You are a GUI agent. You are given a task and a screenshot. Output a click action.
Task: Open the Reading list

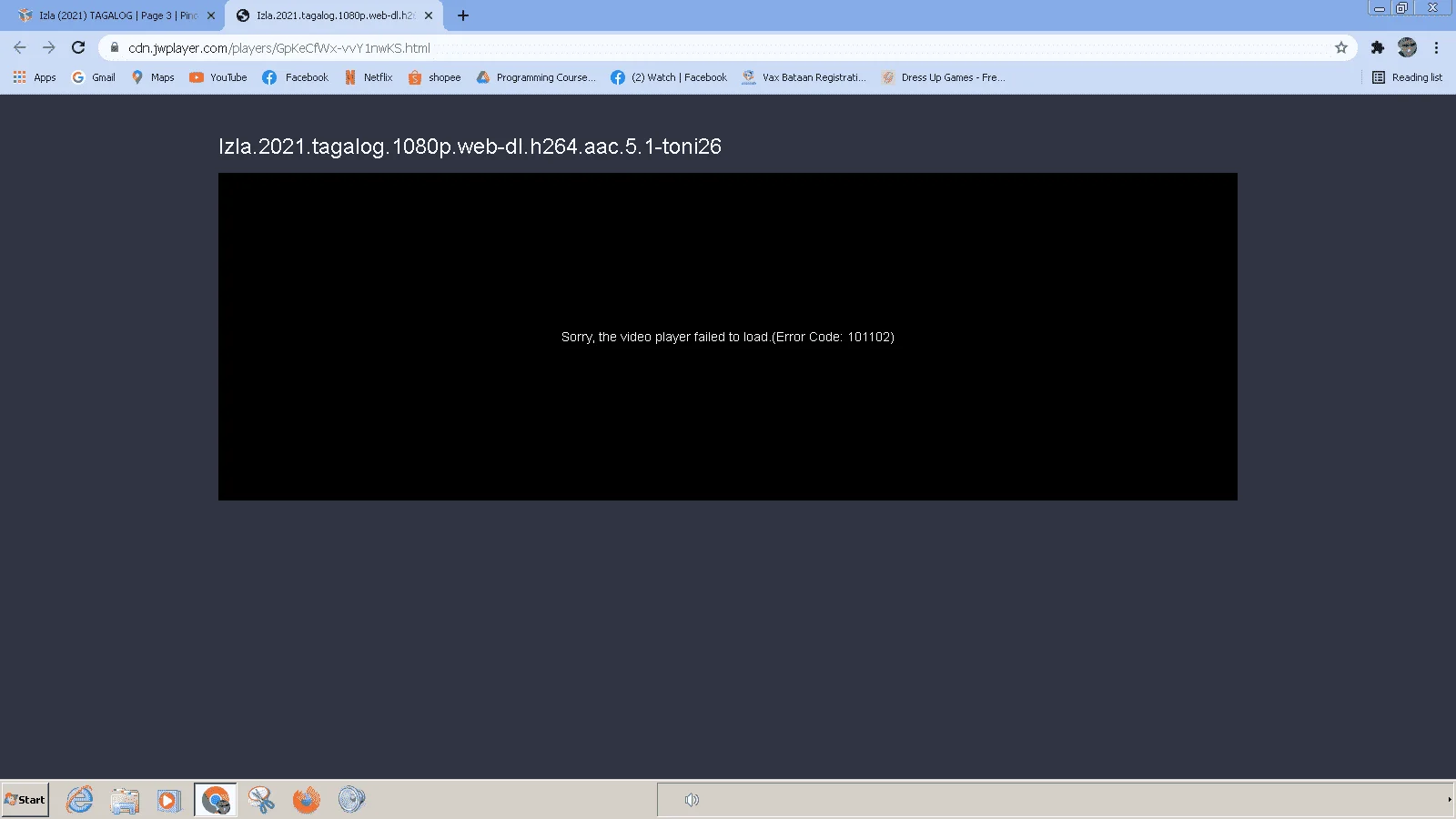click(x=1407, y=77)
